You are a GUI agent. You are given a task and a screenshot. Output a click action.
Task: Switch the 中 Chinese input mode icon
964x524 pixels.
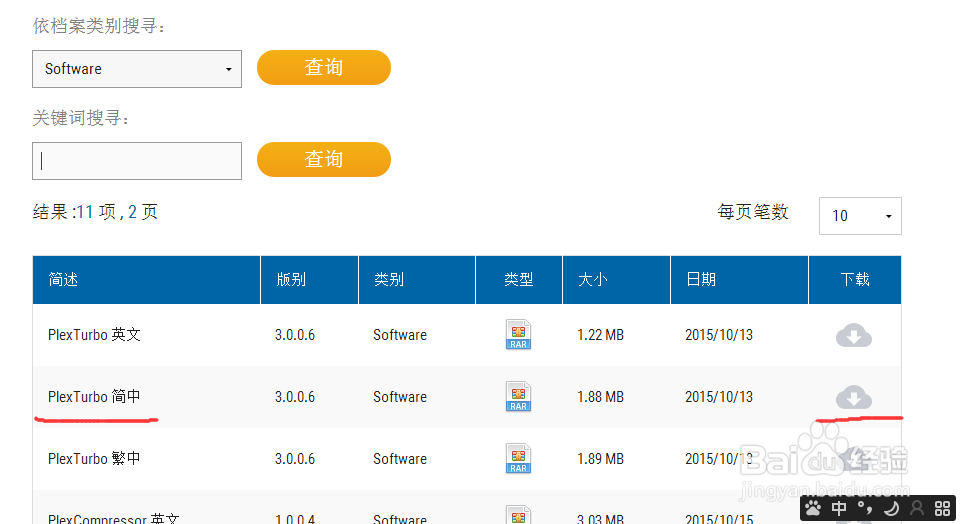coord(839,508)
